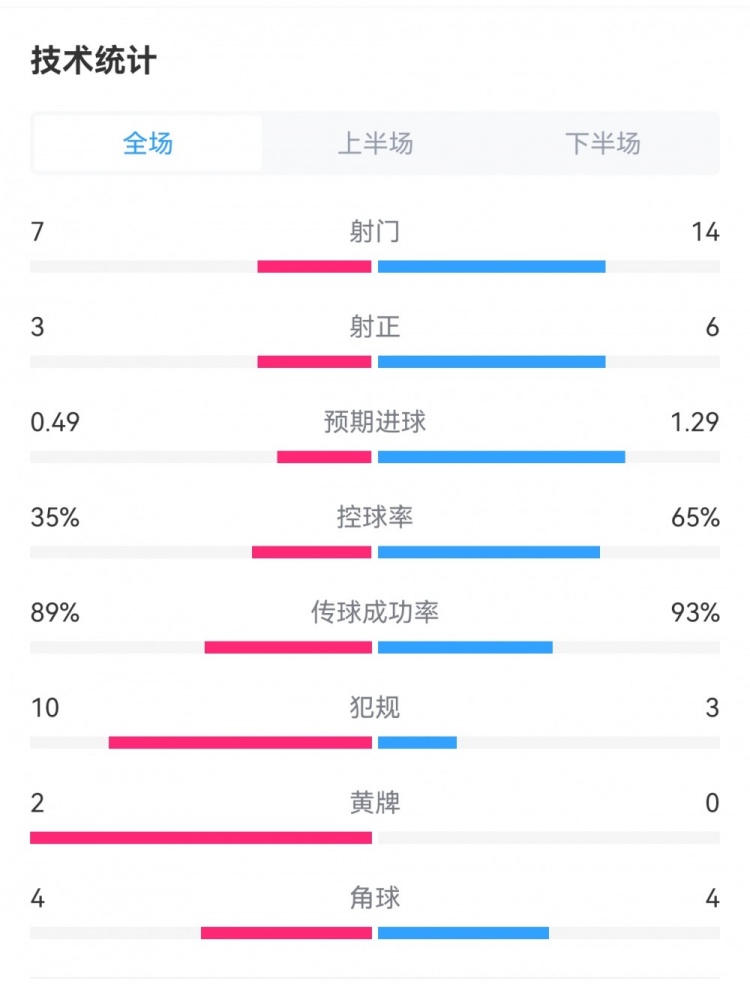Click the 射正 stat label
Viewport: 750px width, 984px height.
click(x=375, y=327)
